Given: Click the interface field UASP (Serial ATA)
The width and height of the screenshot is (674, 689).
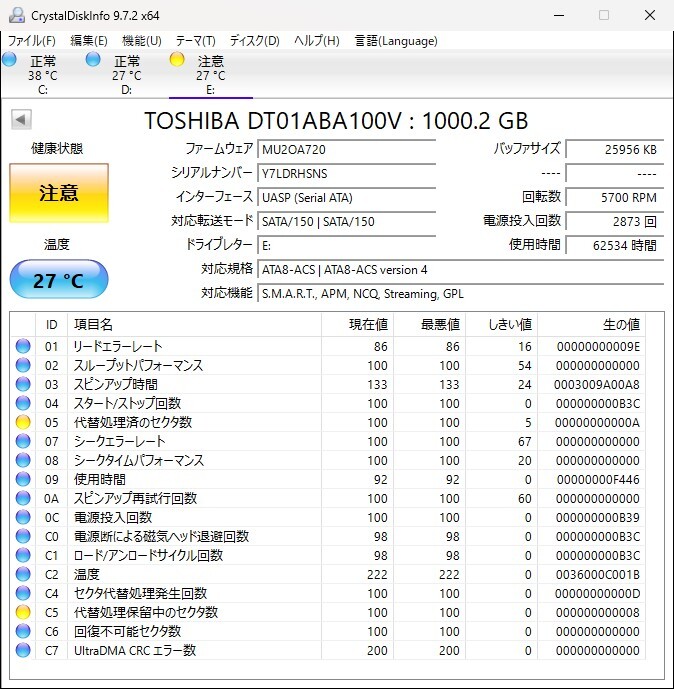Looking at the screenshot, I should pyautogui.click(x=346, y=198).
